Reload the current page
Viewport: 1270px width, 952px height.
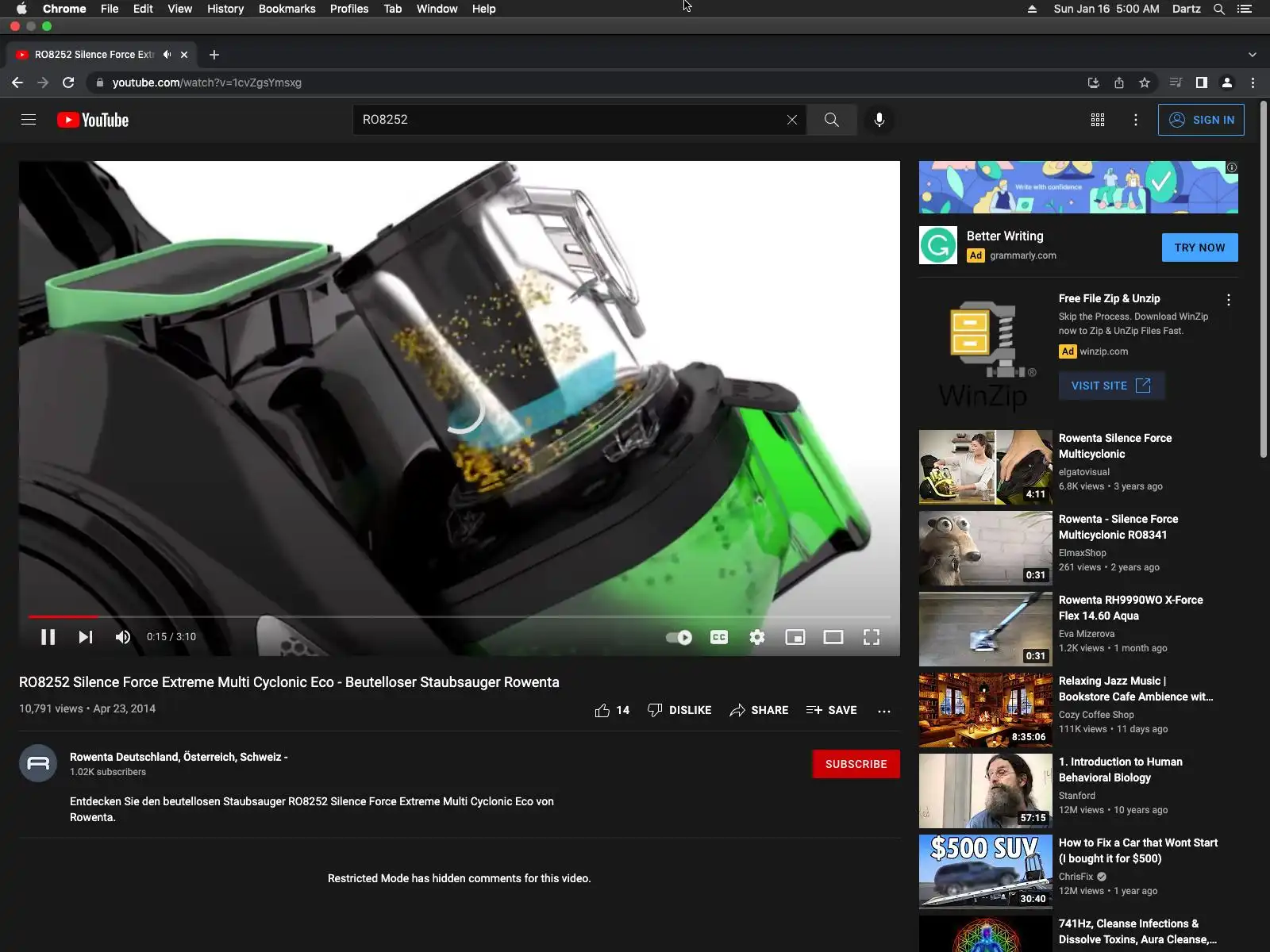pyautogui.click(x=68, y=83)
